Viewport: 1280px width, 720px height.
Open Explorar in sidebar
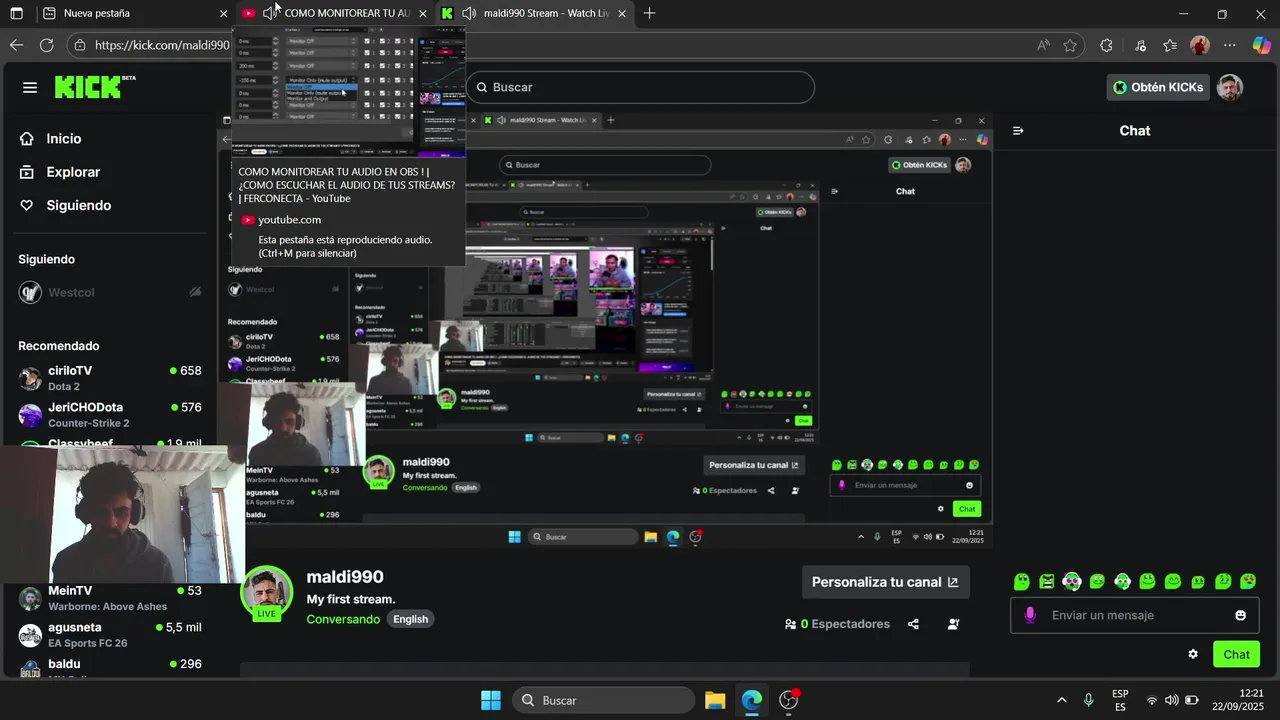click(x=73, y=172)
